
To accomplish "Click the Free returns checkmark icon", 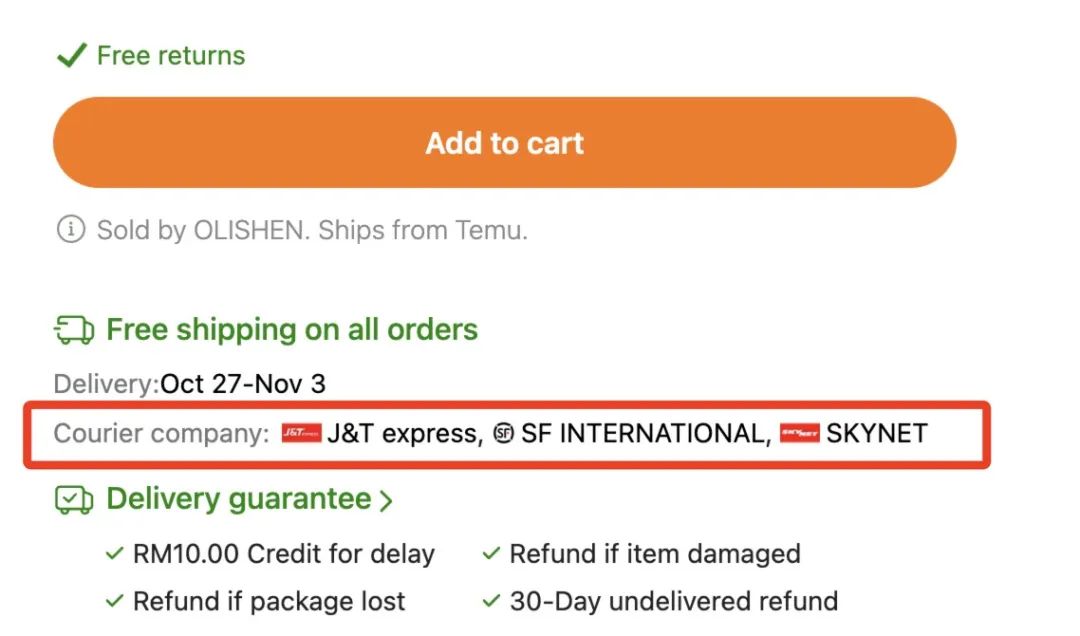I will (x=71, y=55).
